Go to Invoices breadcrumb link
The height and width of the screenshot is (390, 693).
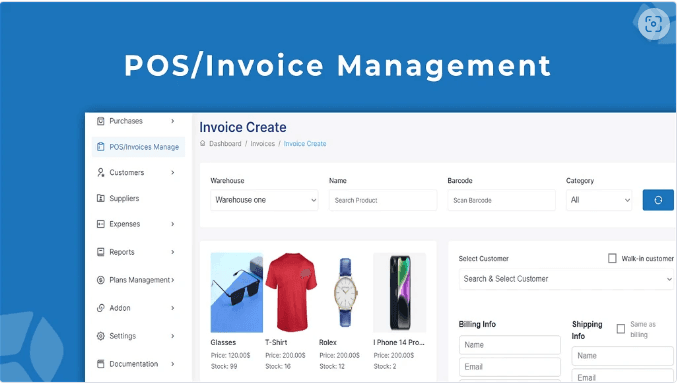tap(263, 144)
